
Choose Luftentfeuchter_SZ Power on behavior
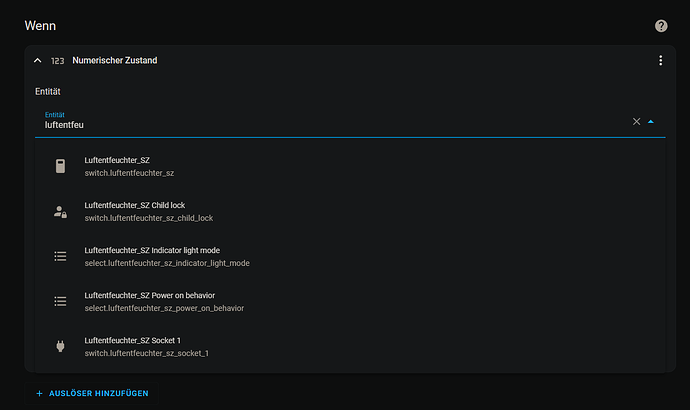tap(350, 301)
